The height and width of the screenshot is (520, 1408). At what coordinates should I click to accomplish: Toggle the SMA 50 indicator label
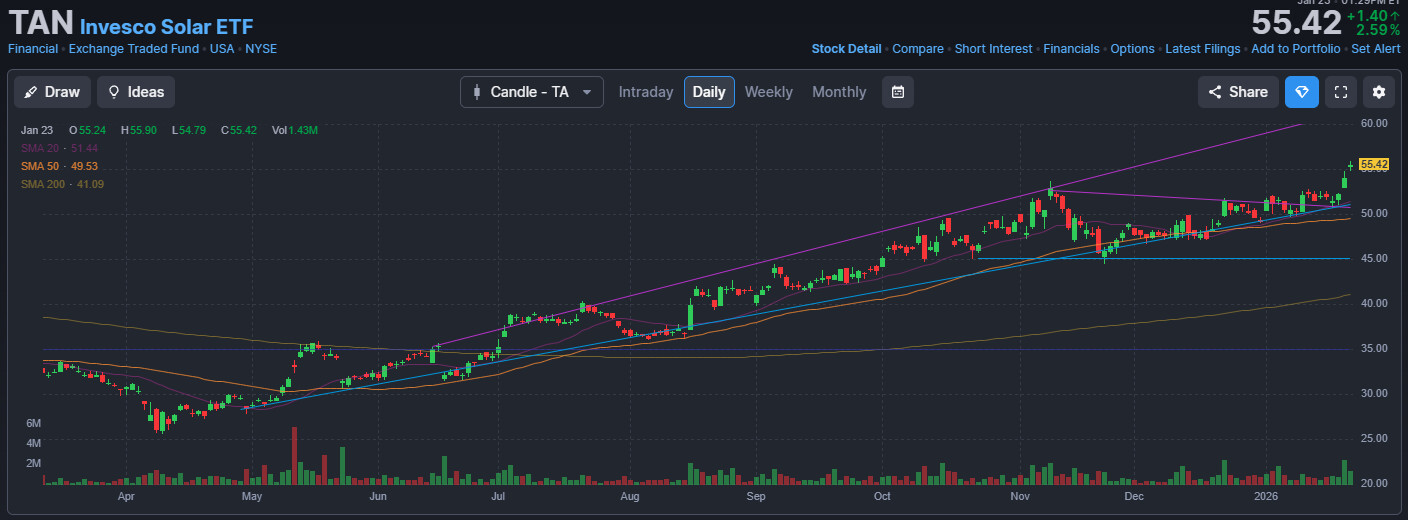tap(59, 166)
